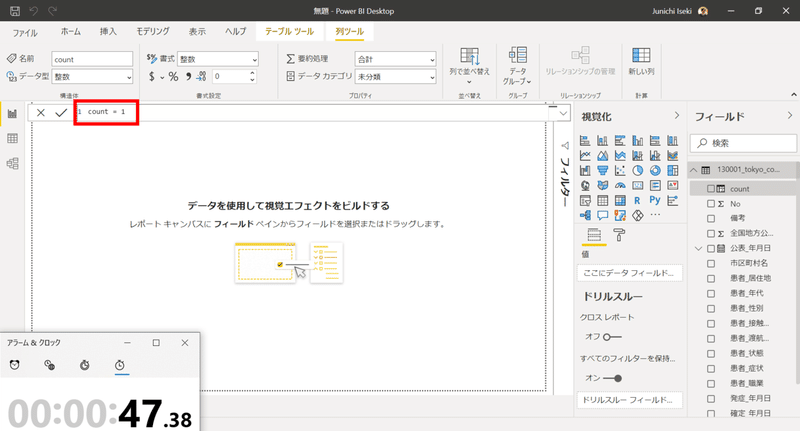Select the globe map visual

click(585, 186)
